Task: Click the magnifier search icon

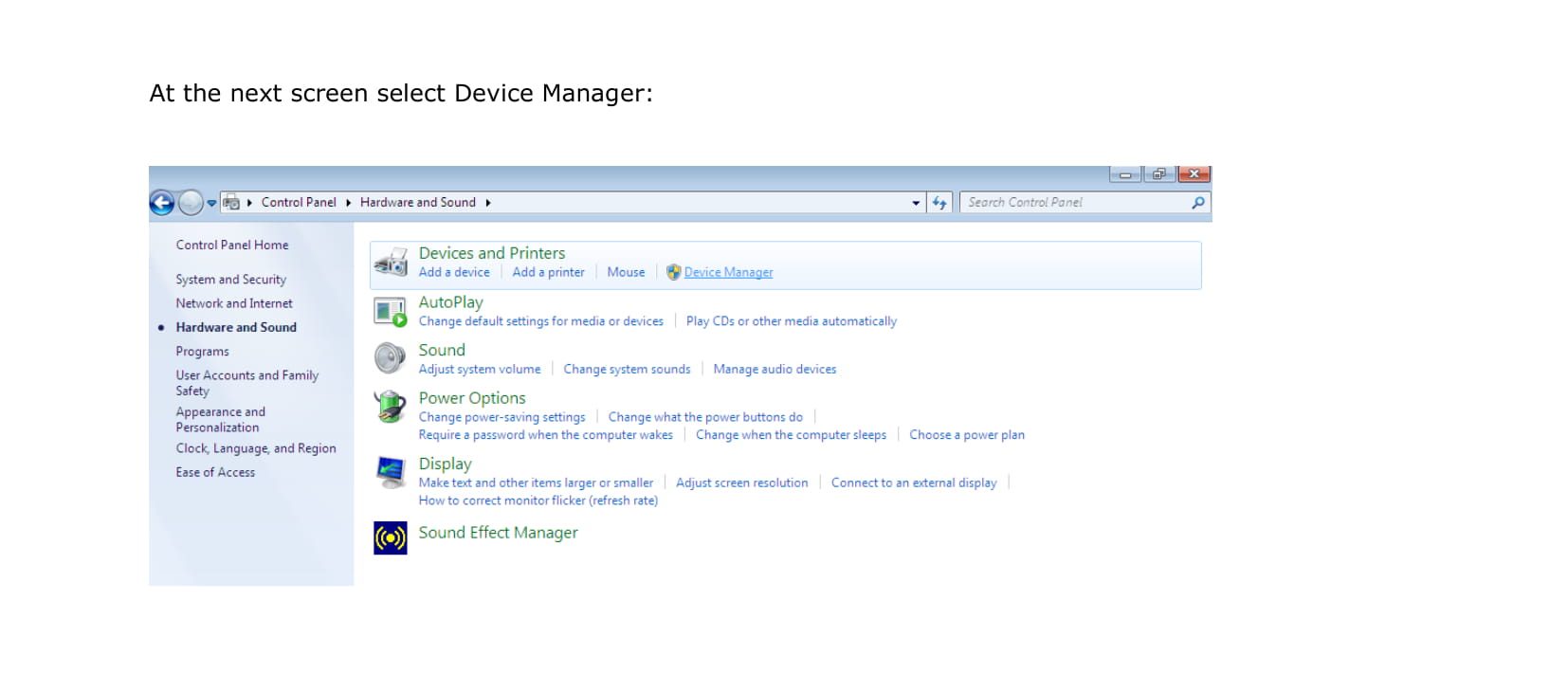Action: coord(1198,203)
